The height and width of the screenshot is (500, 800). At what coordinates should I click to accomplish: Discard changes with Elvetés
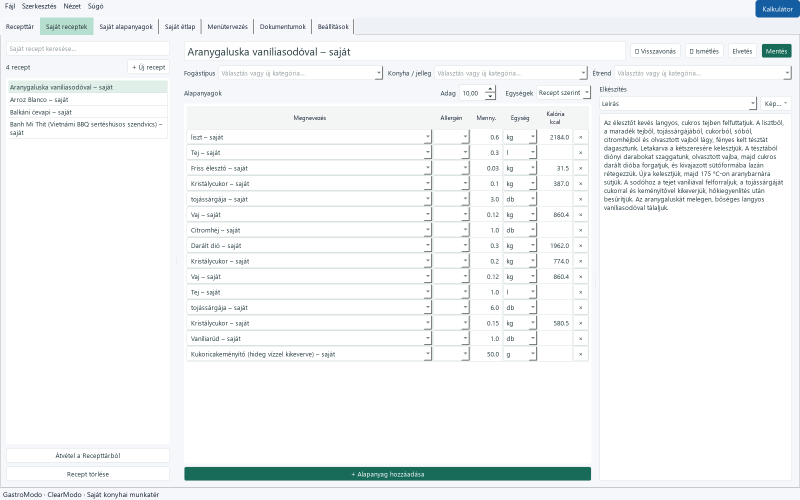click(742, 51)
